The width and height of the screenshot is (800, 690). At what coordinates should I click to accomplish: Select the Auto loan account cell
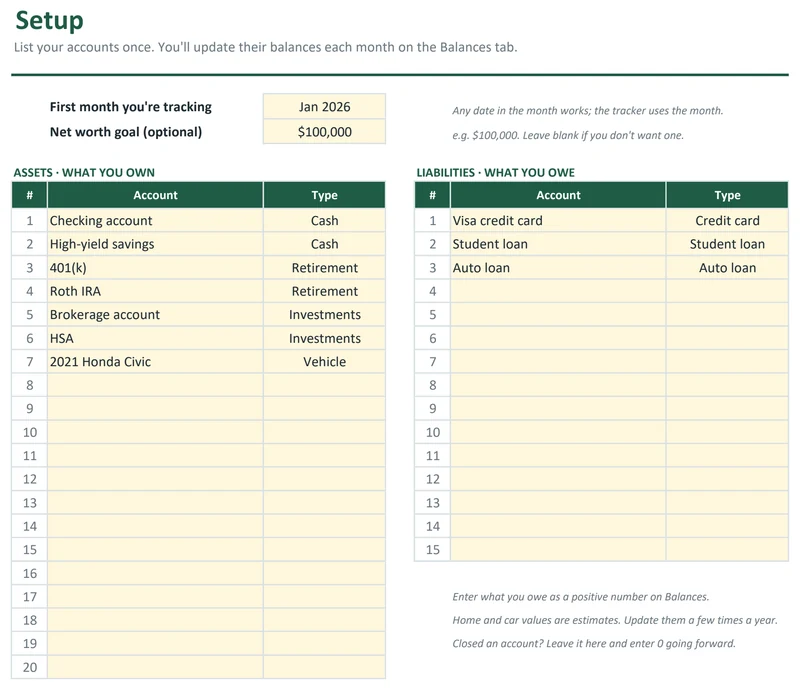[558, 267]
